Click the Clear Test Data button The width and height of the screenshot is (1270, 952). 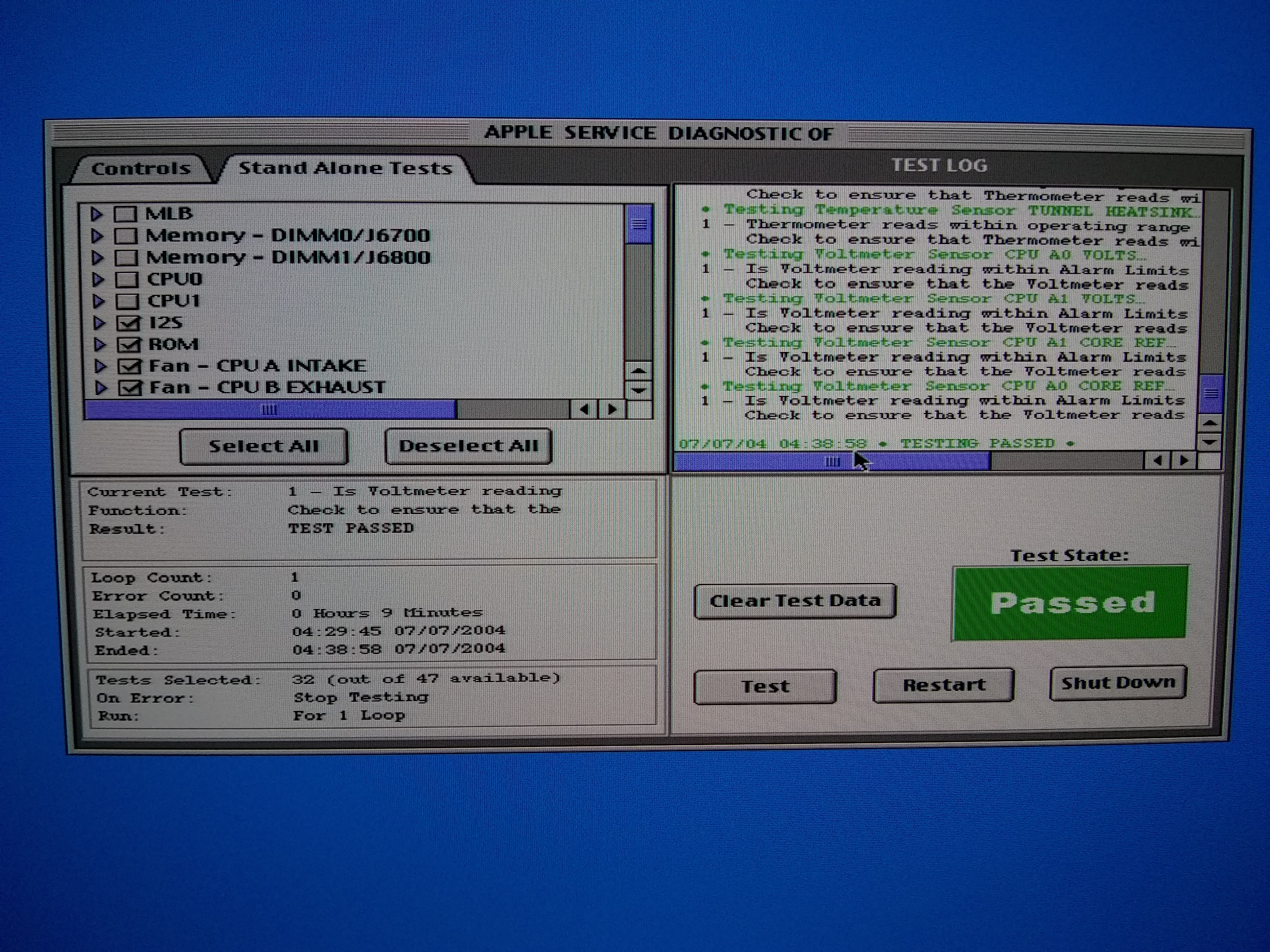(795, 601)
